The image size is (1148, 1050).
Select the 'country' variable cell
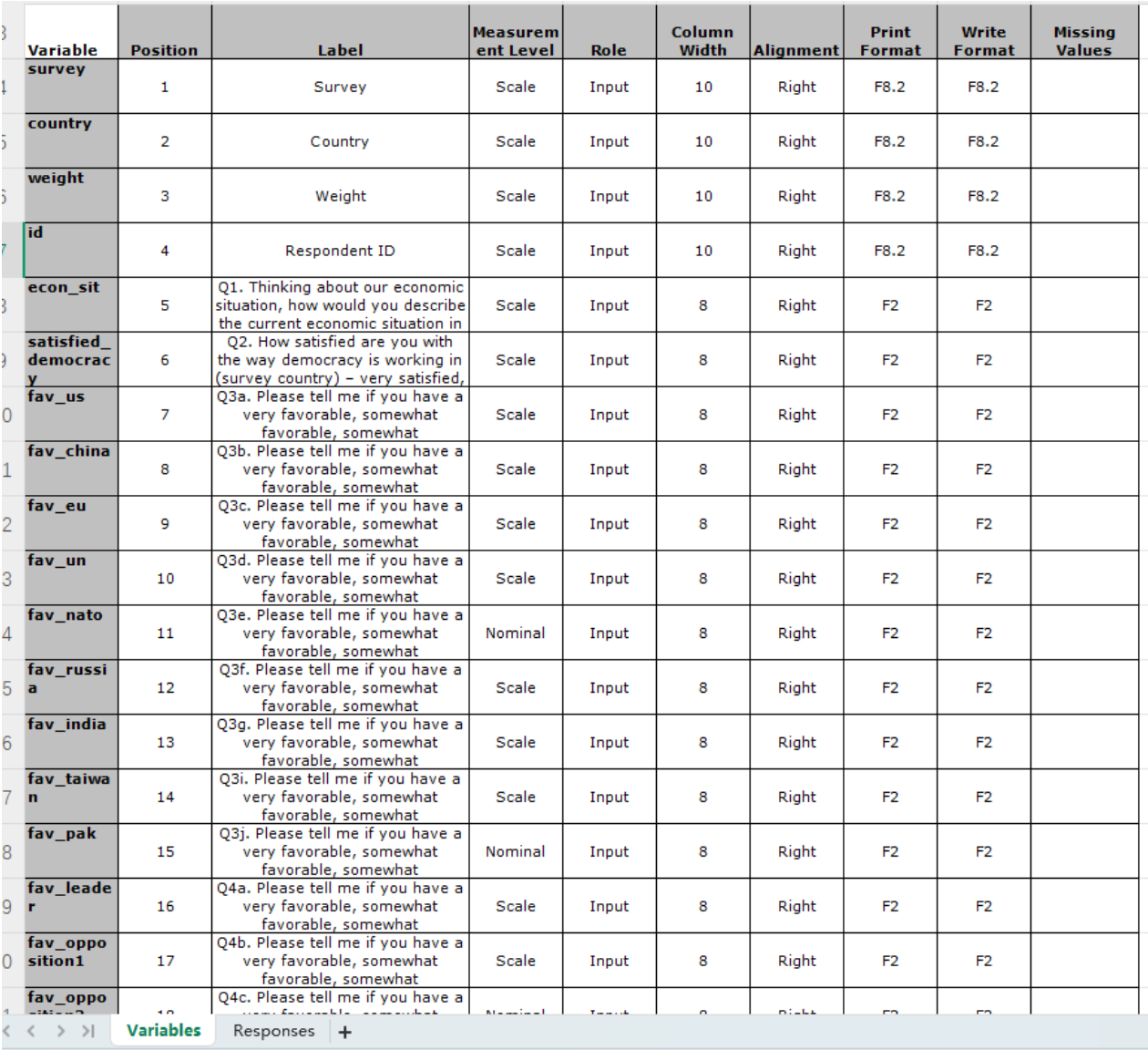71,141
